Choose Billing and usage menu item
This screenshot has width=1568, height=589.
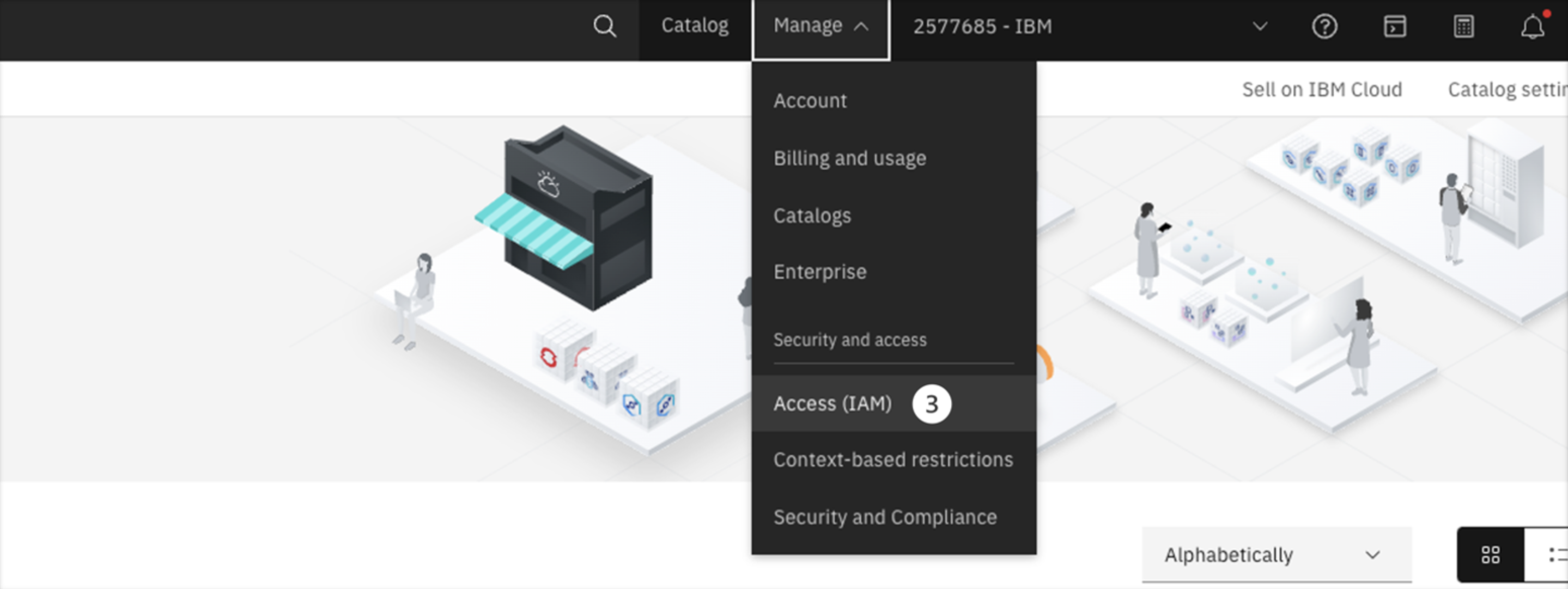pos(849,158)
